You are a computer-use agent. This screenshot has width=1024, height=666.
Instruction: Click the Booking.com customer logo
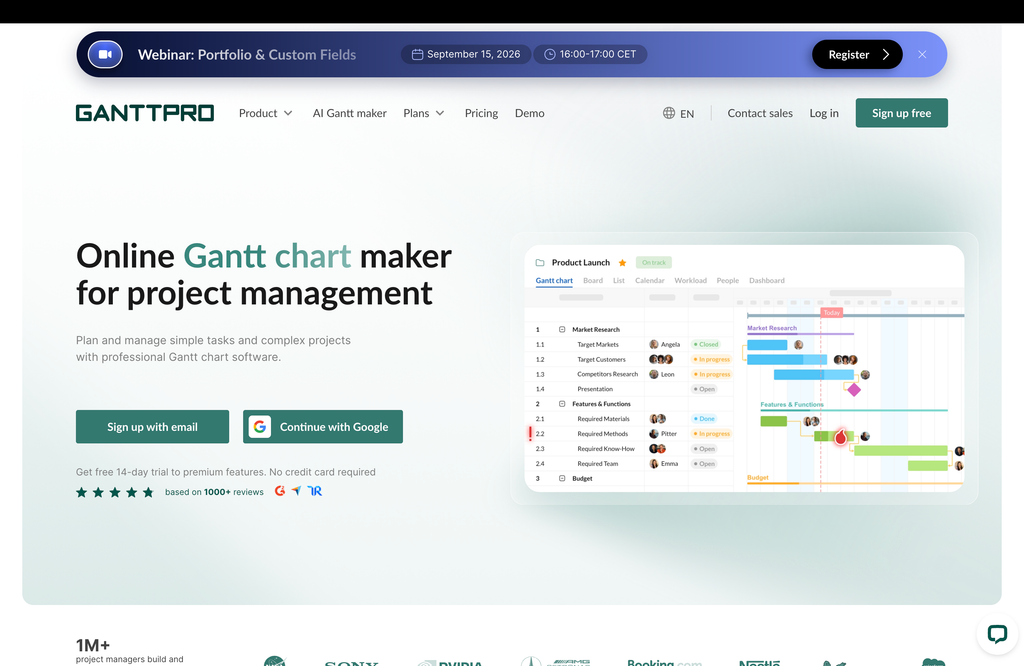pos(664,661)
